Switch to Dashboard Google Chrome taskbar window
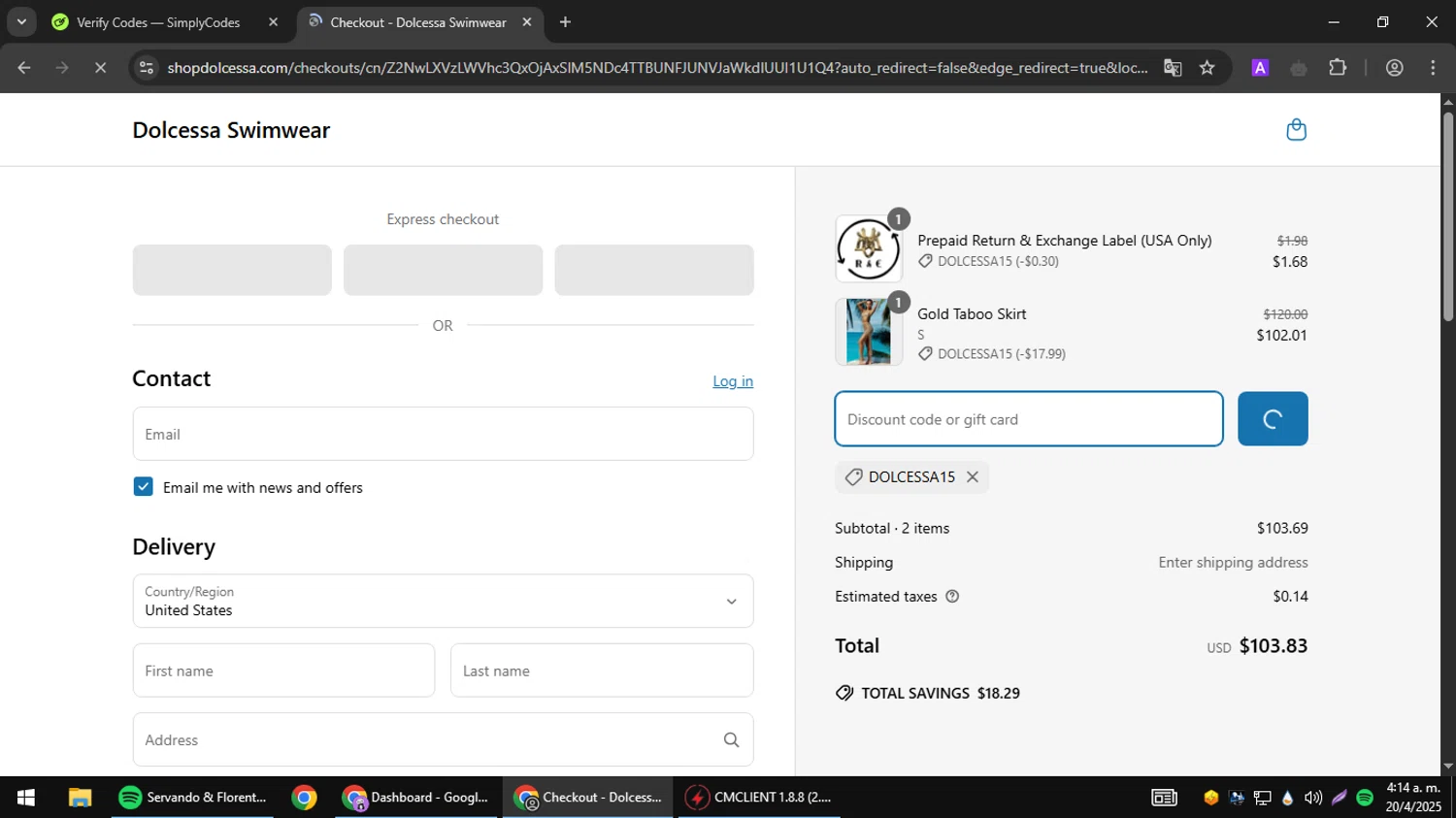 point(416,798)
